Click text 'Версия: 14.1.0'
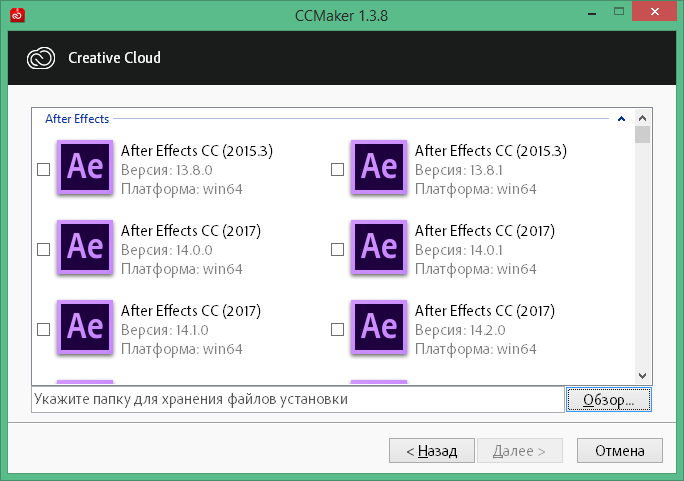The width and height of the screenshot is (684, 481). point(164,330)
